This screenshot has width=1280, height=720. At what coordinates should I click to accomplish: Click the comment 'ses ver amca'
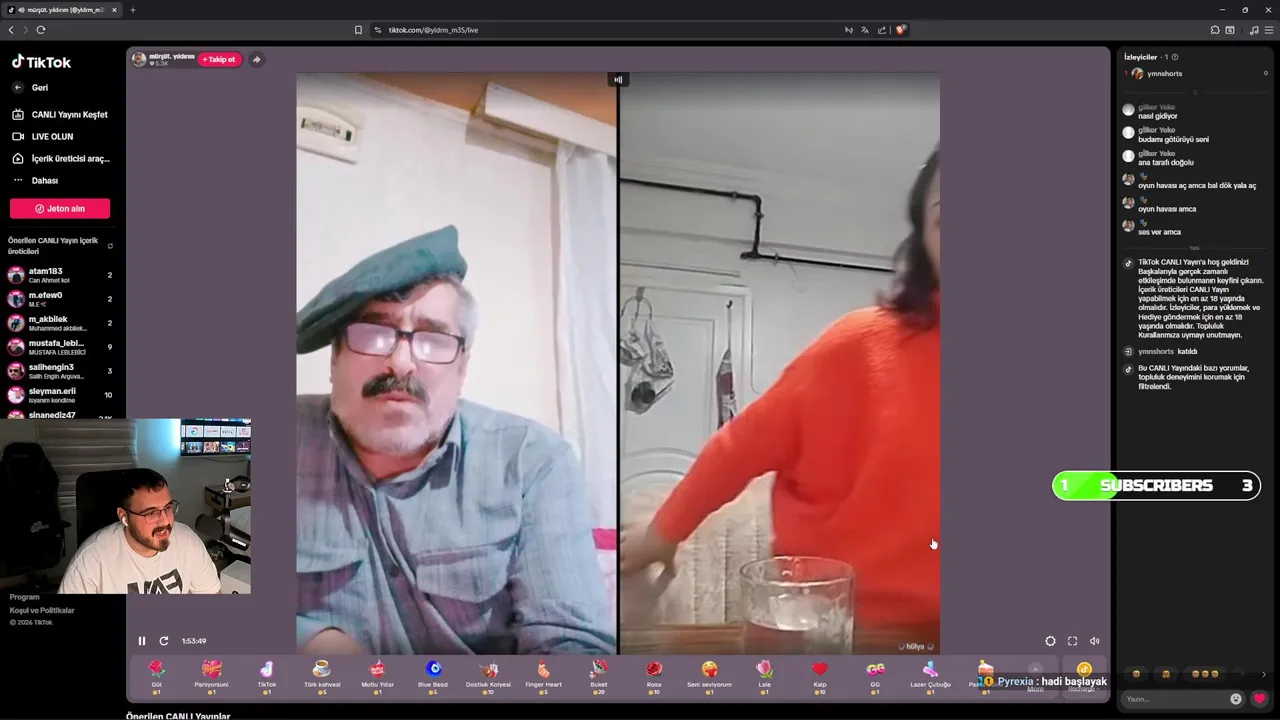click(1159, 232)
